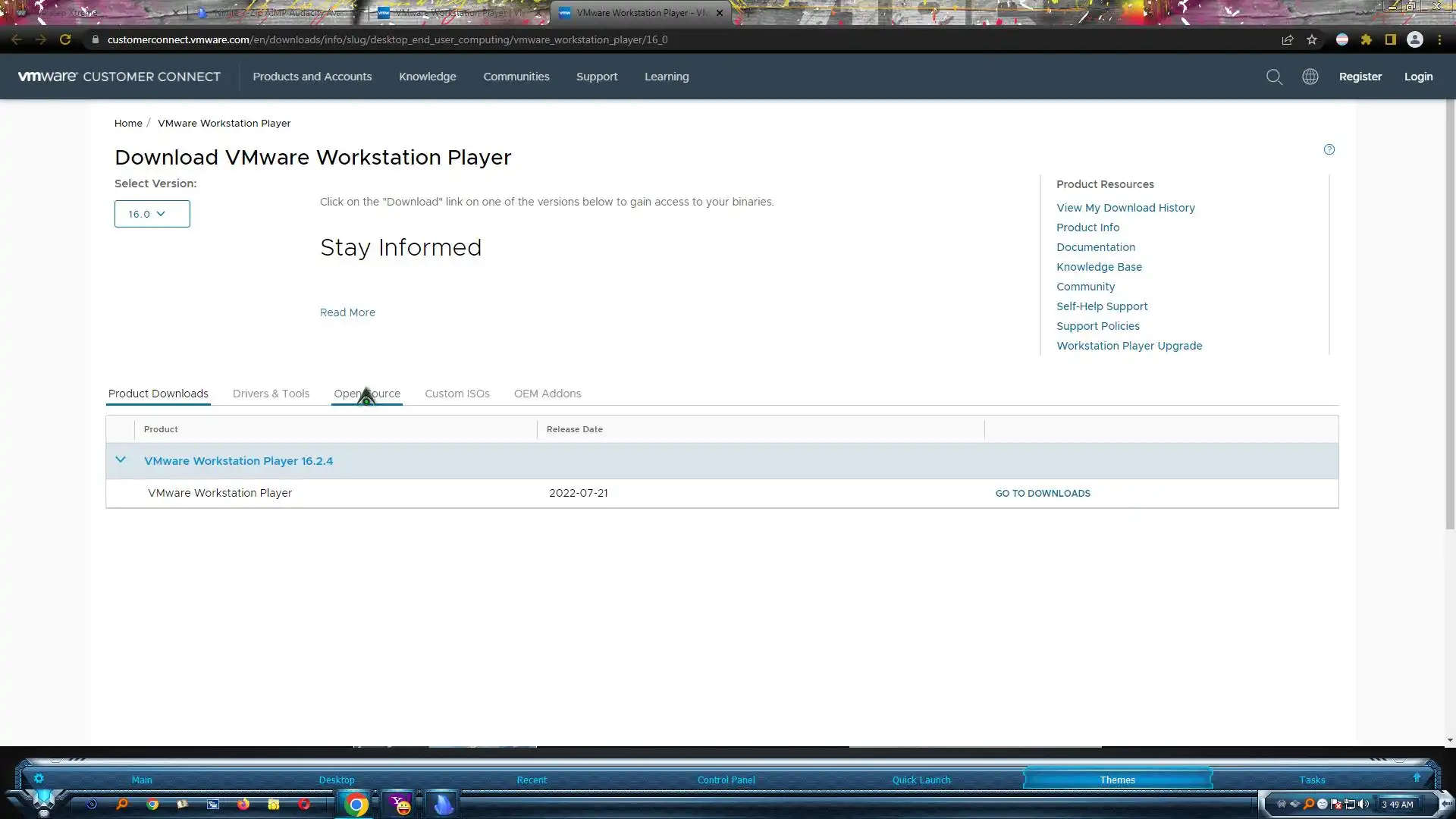Switch to Drivers & Tools tab
Image resolution: width=1456 pixels, height=819 pixels.
(271, 394)
